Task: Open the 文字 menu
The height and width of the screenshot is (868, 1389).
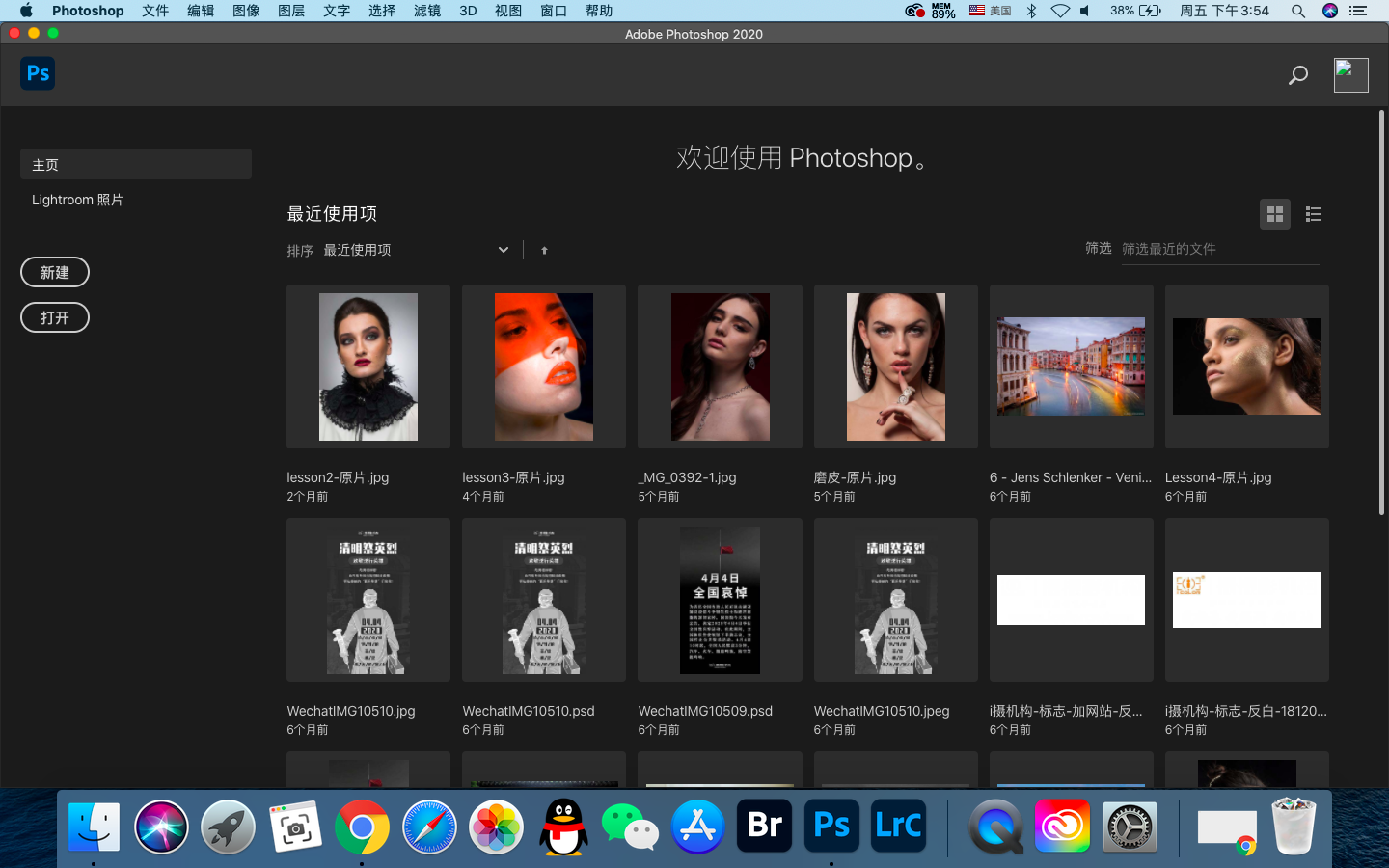Action: [x=337, y=11]
